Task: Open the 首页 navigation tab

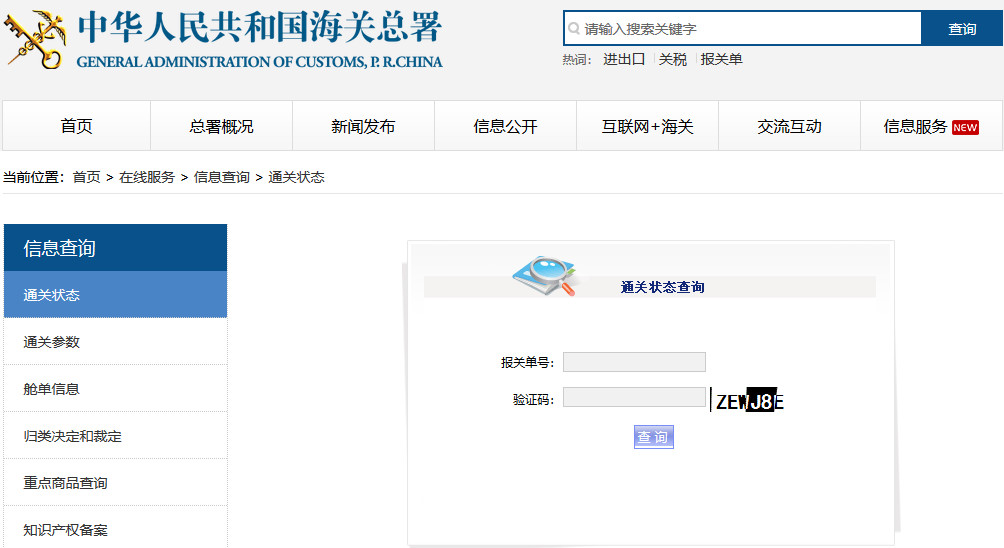Action: 76,126
